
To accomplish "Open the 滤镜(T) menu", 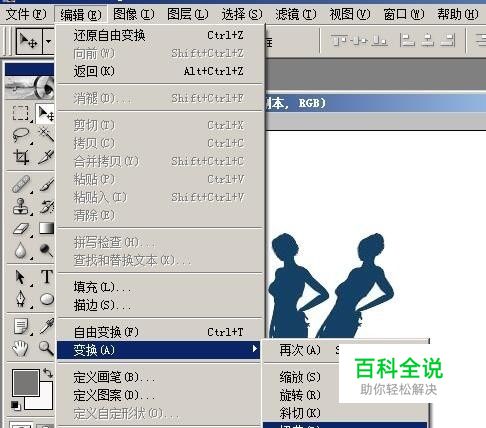I will (x=296, y=15).
